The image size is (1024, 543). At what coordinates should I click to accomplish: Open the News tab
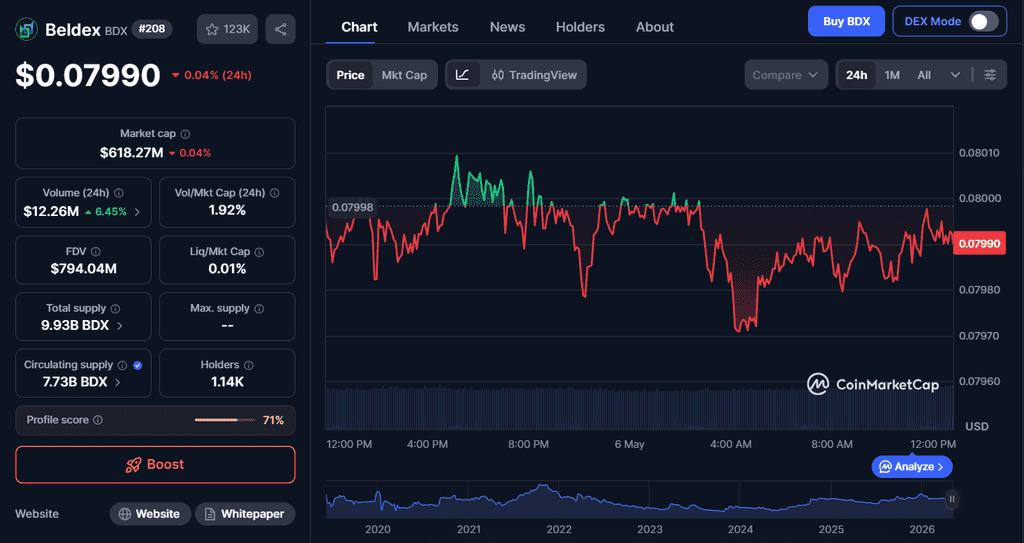[x=507, y=27]
